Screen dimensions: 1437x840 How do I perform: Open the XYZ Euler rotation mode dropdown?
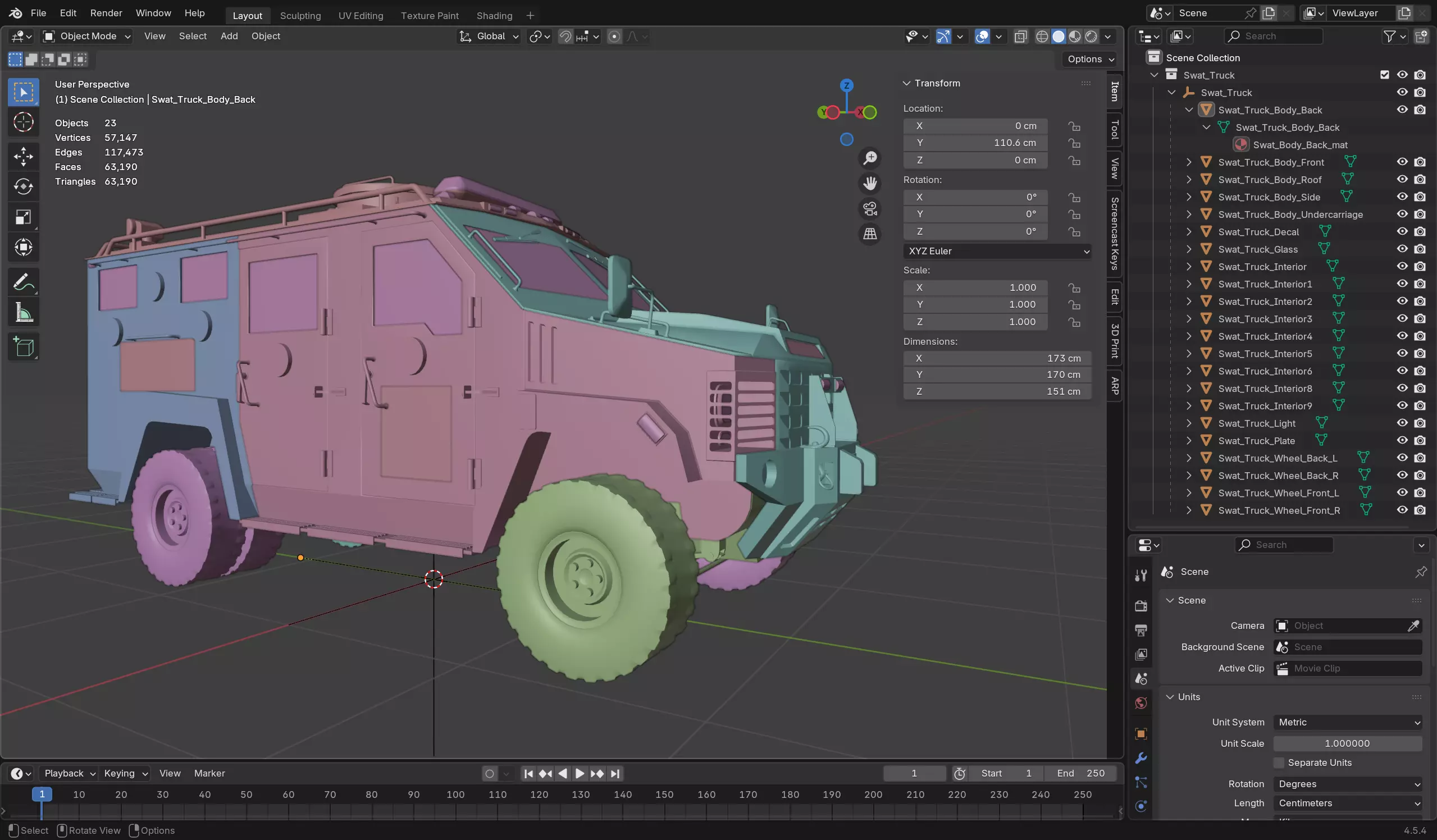pyautogui.click(x=997, y=251)
